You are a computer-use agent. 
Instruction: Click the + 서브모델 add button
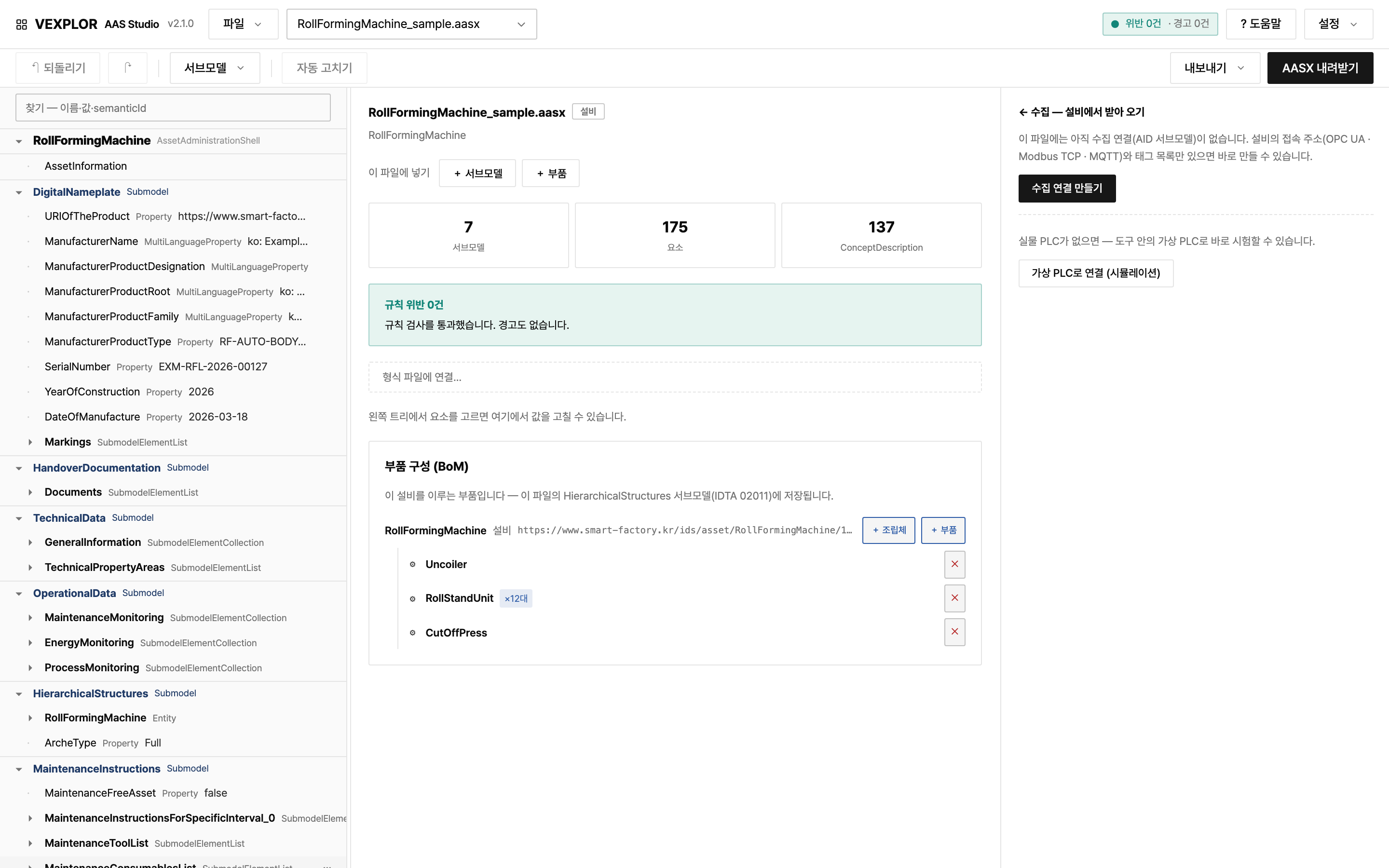pos(477,174)
